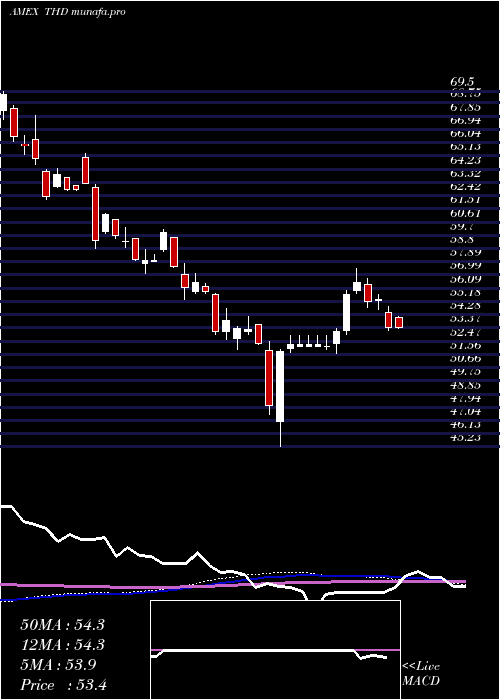
Task: Click the 56.09 price level label
Action: click(466, 279)
